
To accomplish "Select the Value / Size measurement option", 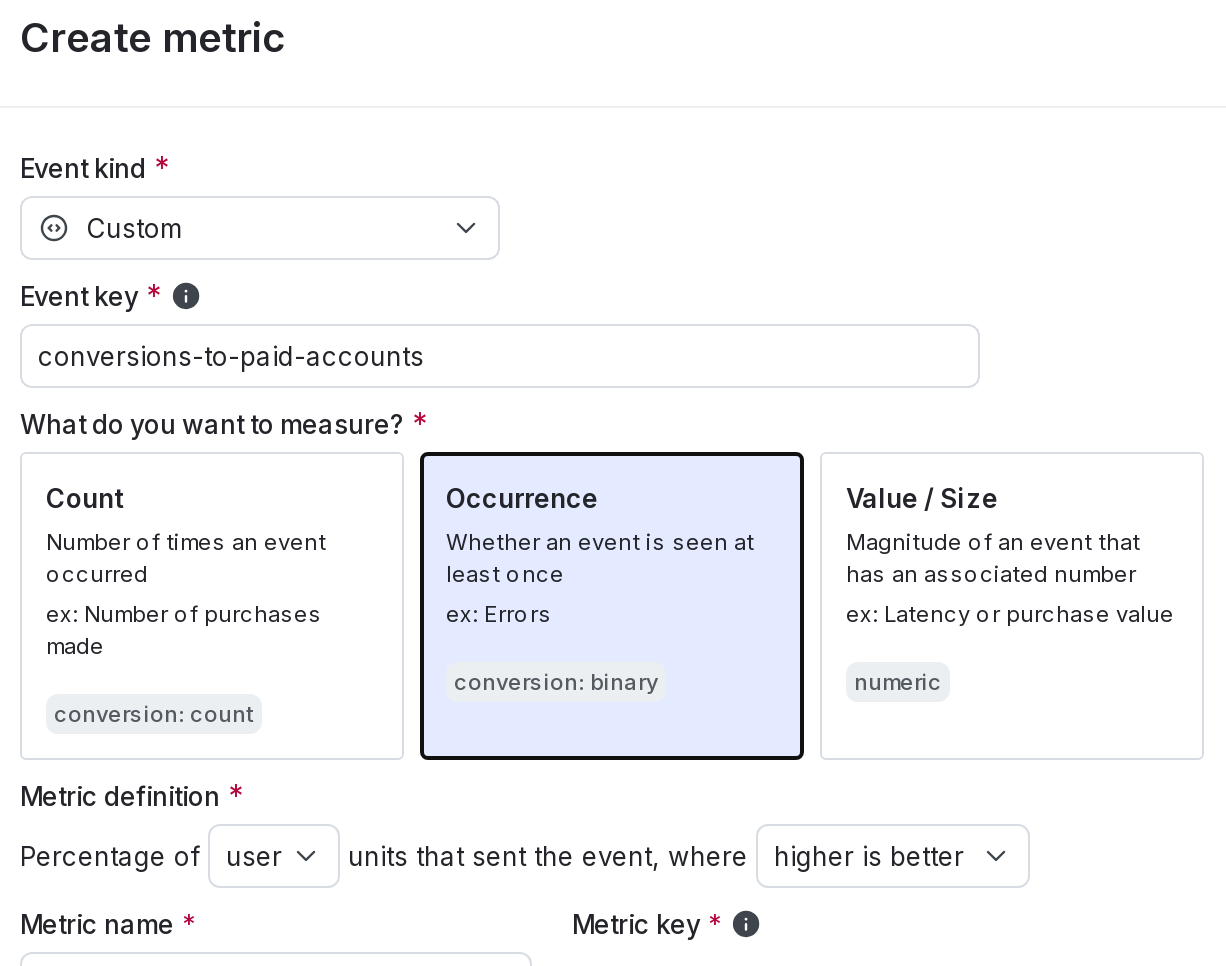I will [x=1011, y=605].
